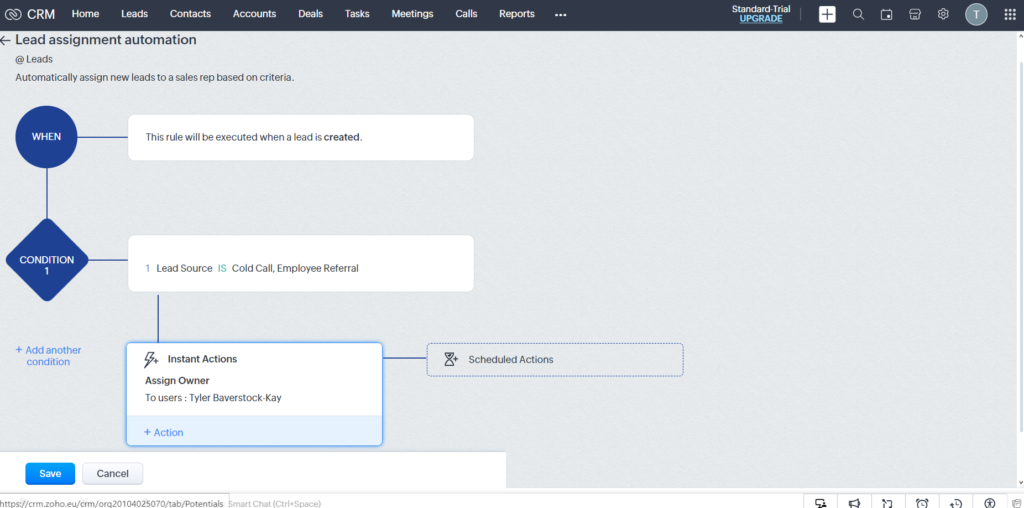Click the Instant Actions lightning icon
Viewport: 1024px width, 508px height.
pyautogui.click(x=151, y=359)
